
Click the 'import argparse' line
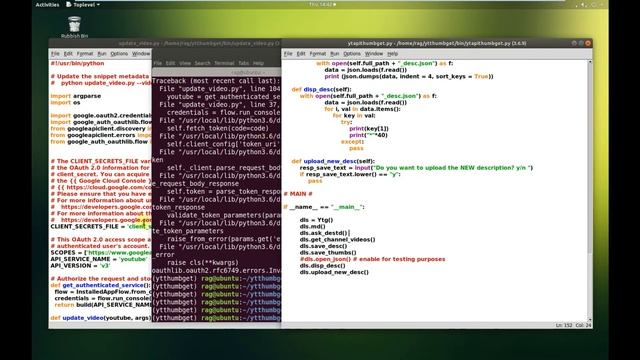(76, 96)
